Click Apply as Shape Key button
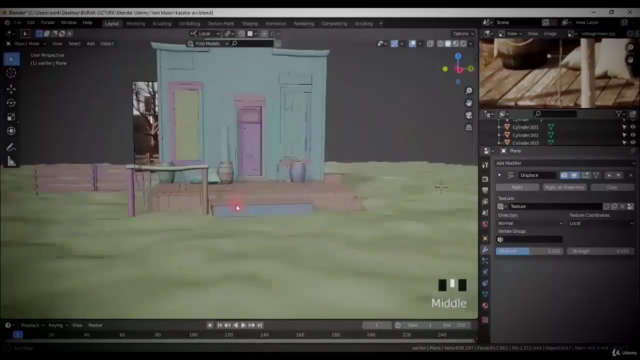Viewport: 640px width, 360px height. tap(564, 187)
